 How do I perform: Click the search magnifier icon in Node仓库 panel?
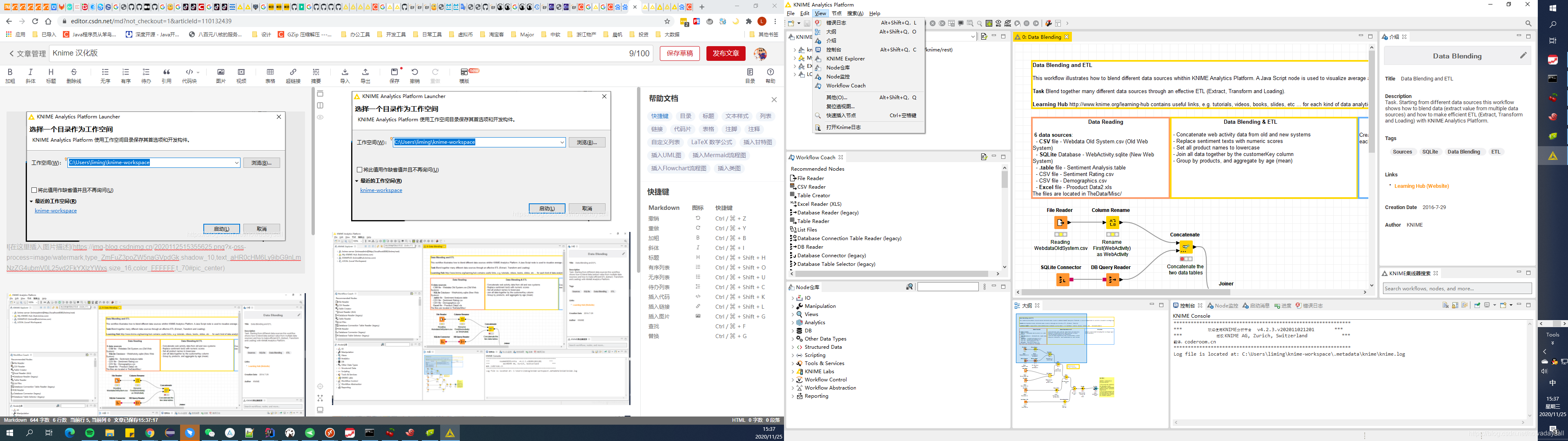click(x=910, y=286)
